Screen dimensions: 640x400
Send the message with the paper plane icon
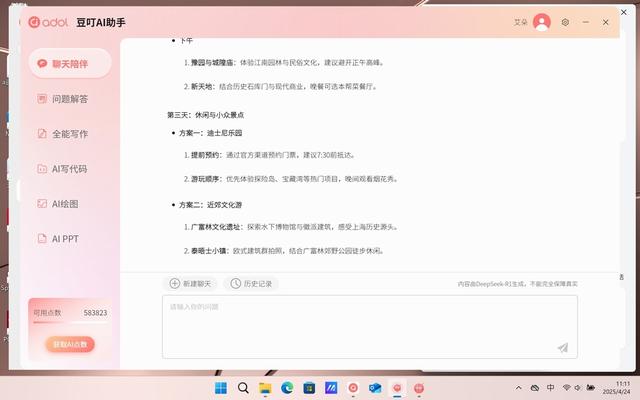[x=563, y=347]
